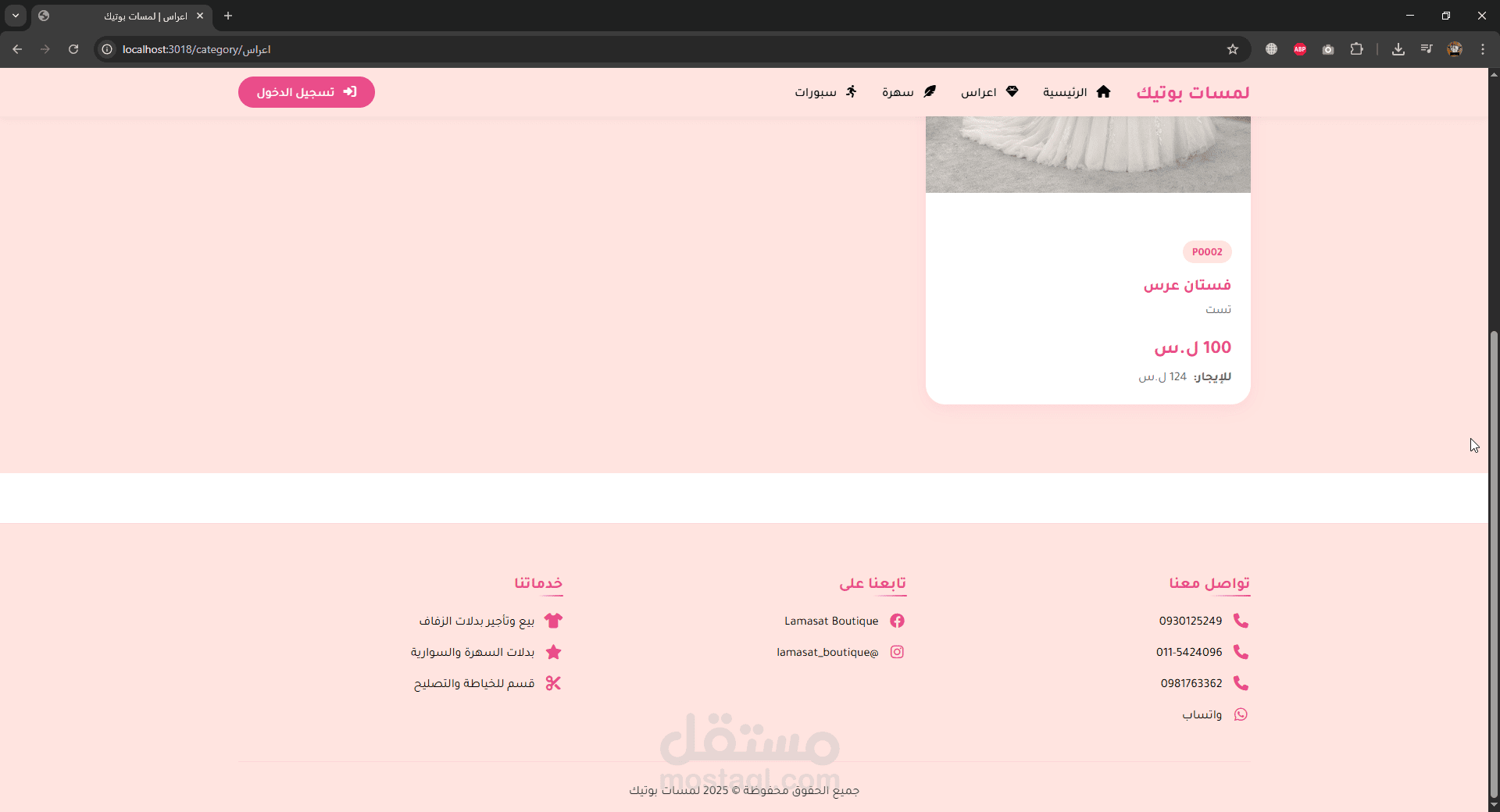Image resolution: width=1500 pixels, height=812 pixels.
Task: Click the بدلات السهرة والسوارية text
Action: click(473, 652)
